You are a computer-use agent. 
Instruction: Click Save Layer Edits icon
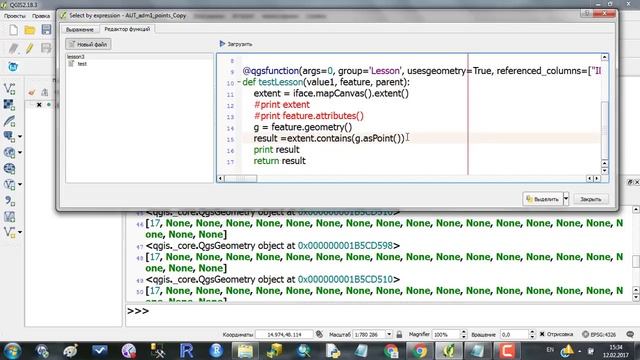click(46, 48)
